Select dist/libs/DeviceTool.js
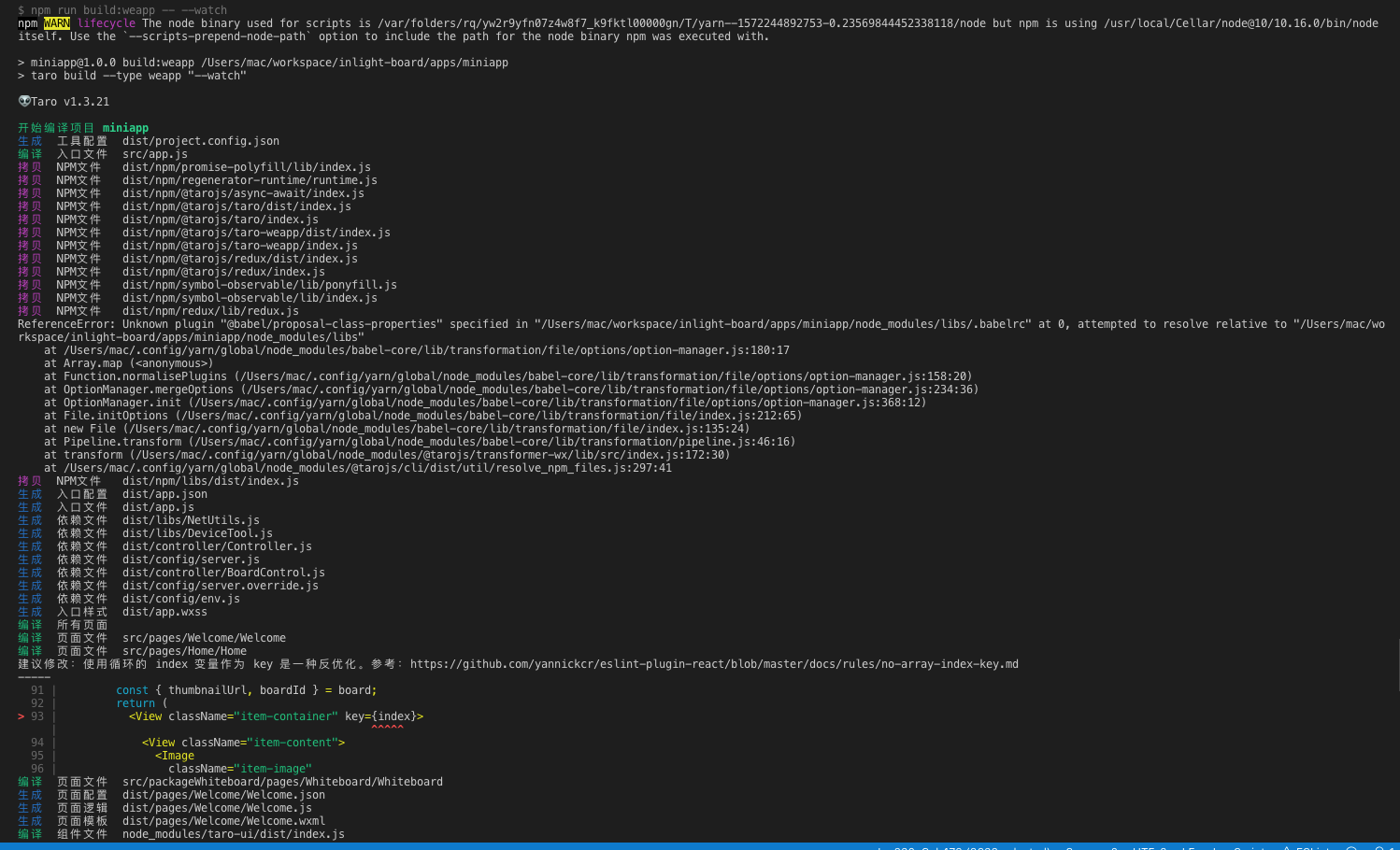This screenshot has width=1400, height=850. (x=197, y=533)
